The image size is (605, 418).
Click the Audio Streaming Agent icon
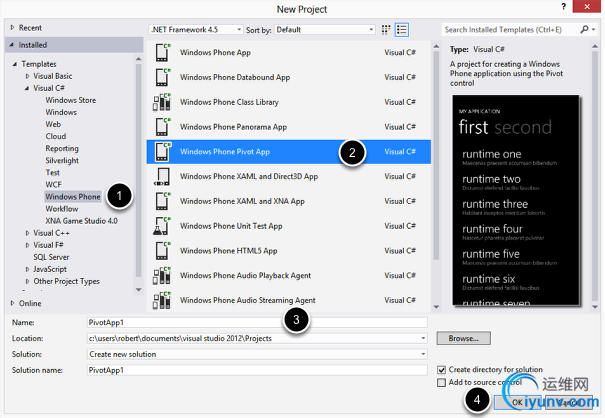coord(162,300)
